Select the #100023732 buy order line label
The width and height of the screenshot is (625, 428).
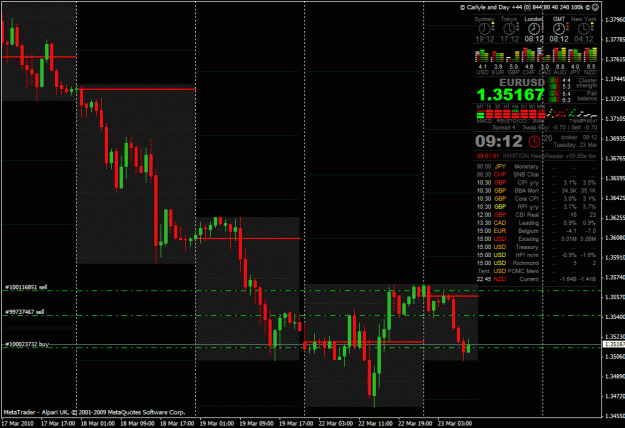(x=27, y=344)
